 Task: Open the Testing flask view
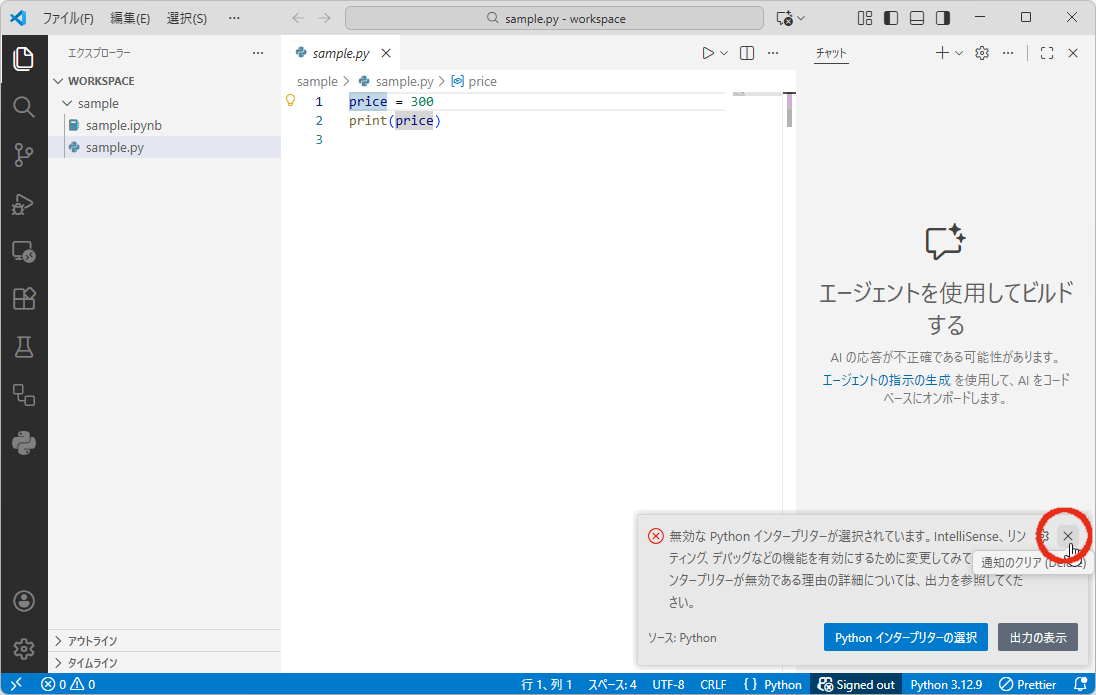24,348
